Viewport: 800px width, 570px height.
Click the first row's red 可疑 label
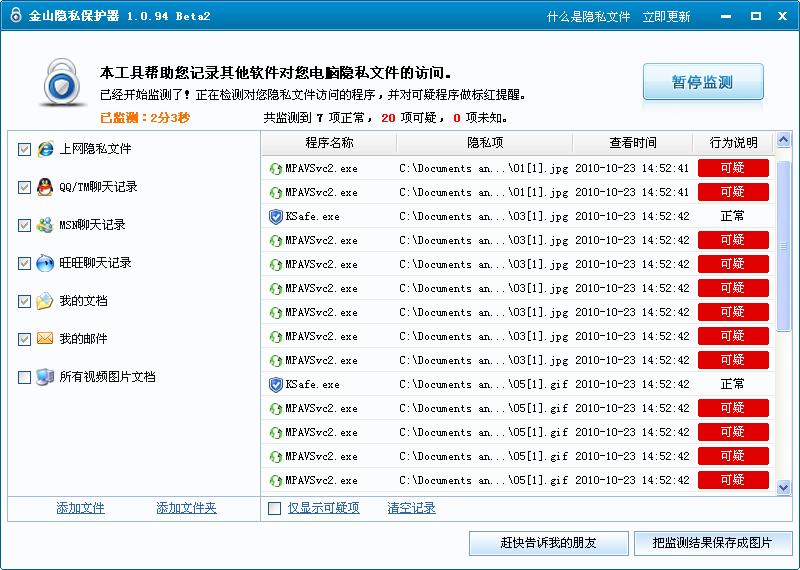point(733,168)
